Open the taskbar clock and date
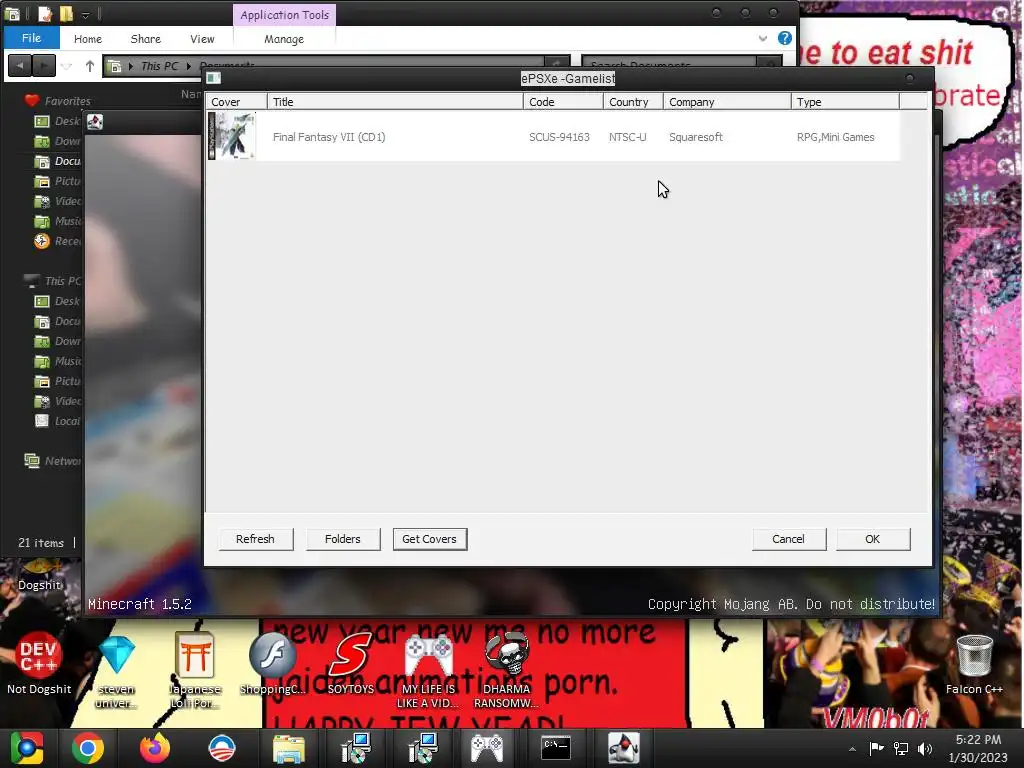Viewport: 1024px width, 768px height. (978, 748)
